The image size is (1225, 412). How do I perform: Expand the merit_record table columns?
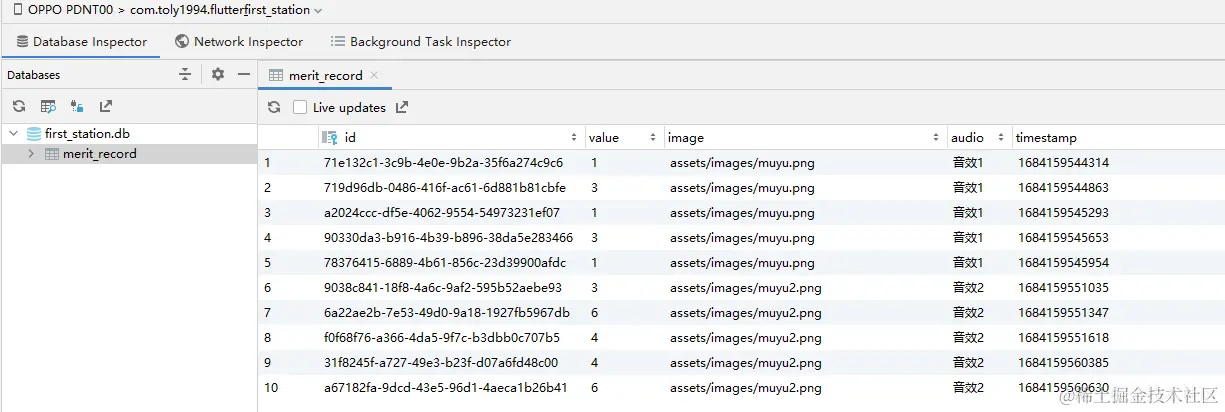point(31,154)
